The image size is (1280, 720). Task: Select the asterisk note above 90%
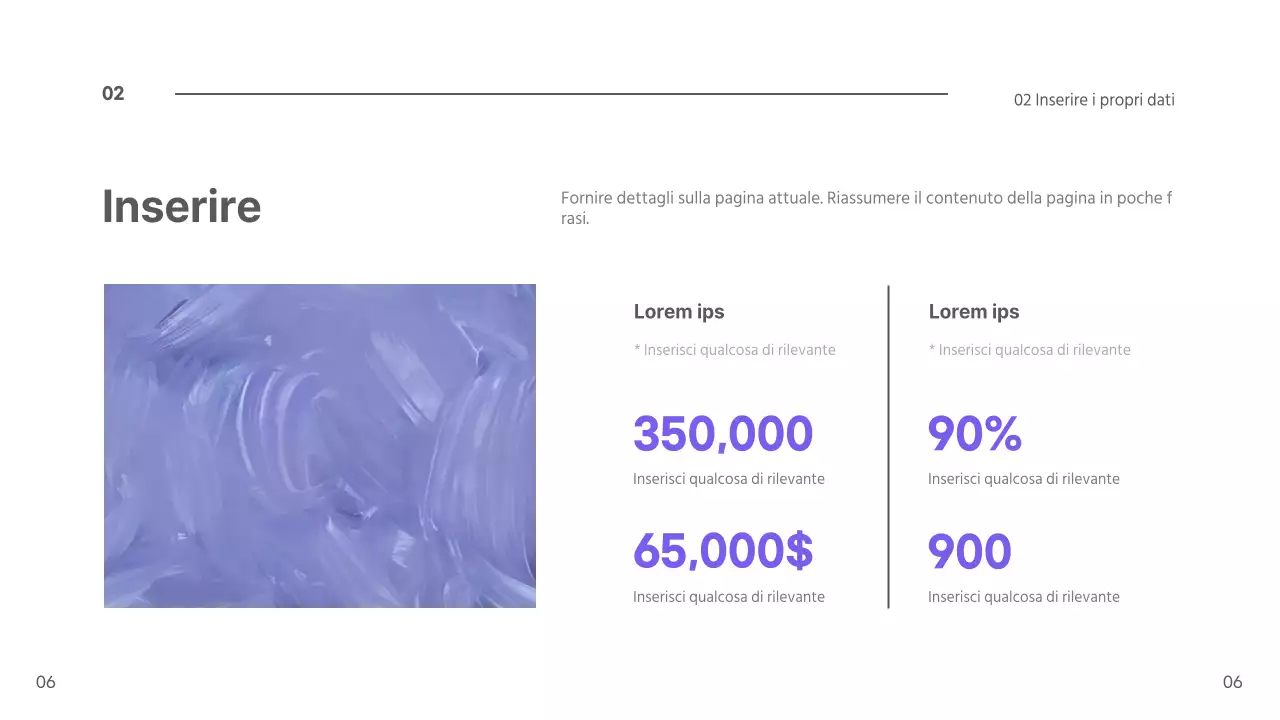pyautogui.click(x=1030, y=350)
